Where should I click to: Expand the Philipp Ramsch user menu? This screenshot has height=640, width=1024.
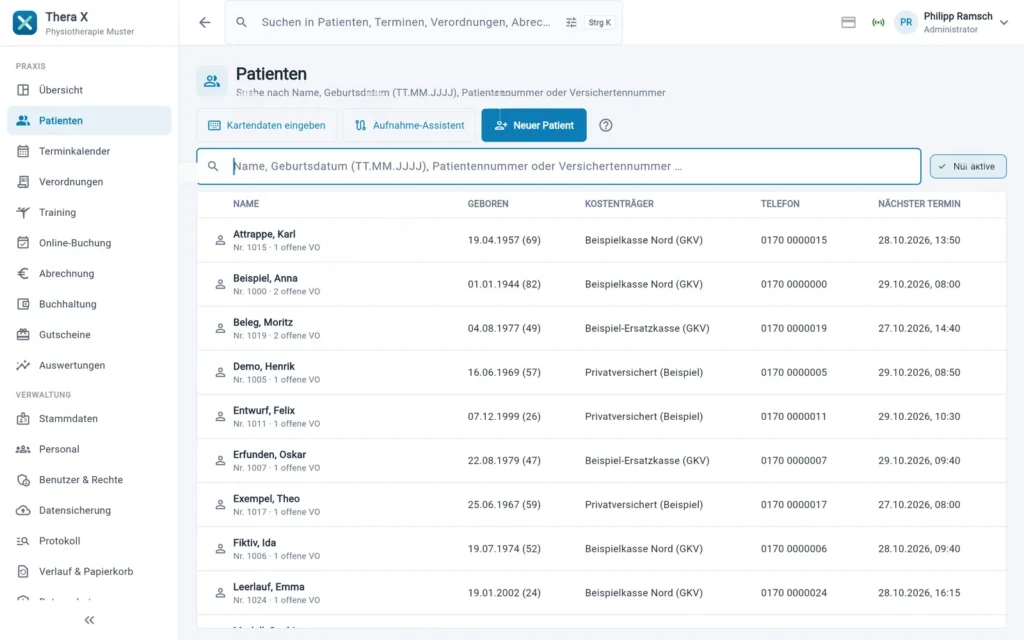point(1004,22)
